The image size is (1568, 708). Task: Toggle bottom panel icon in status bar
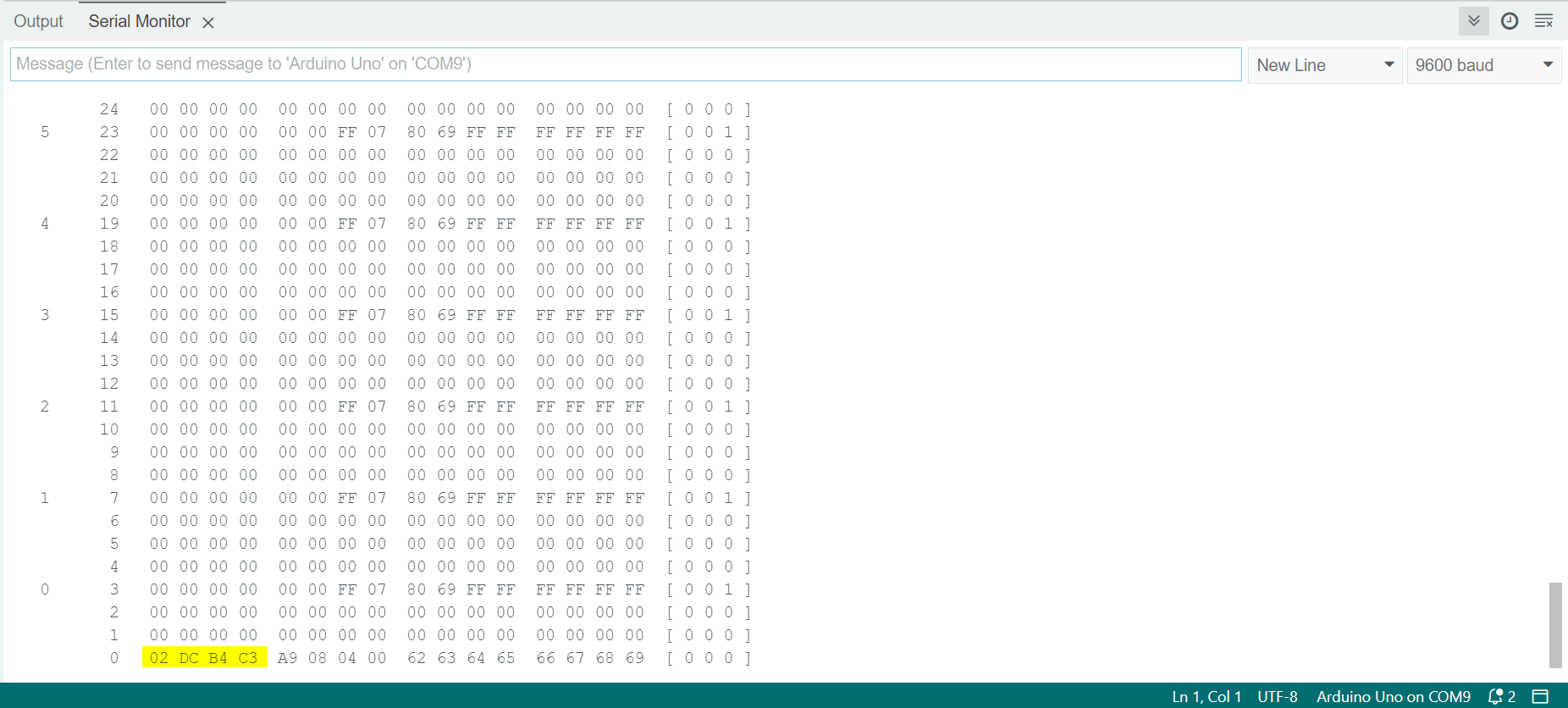(x=1540, y=696)
